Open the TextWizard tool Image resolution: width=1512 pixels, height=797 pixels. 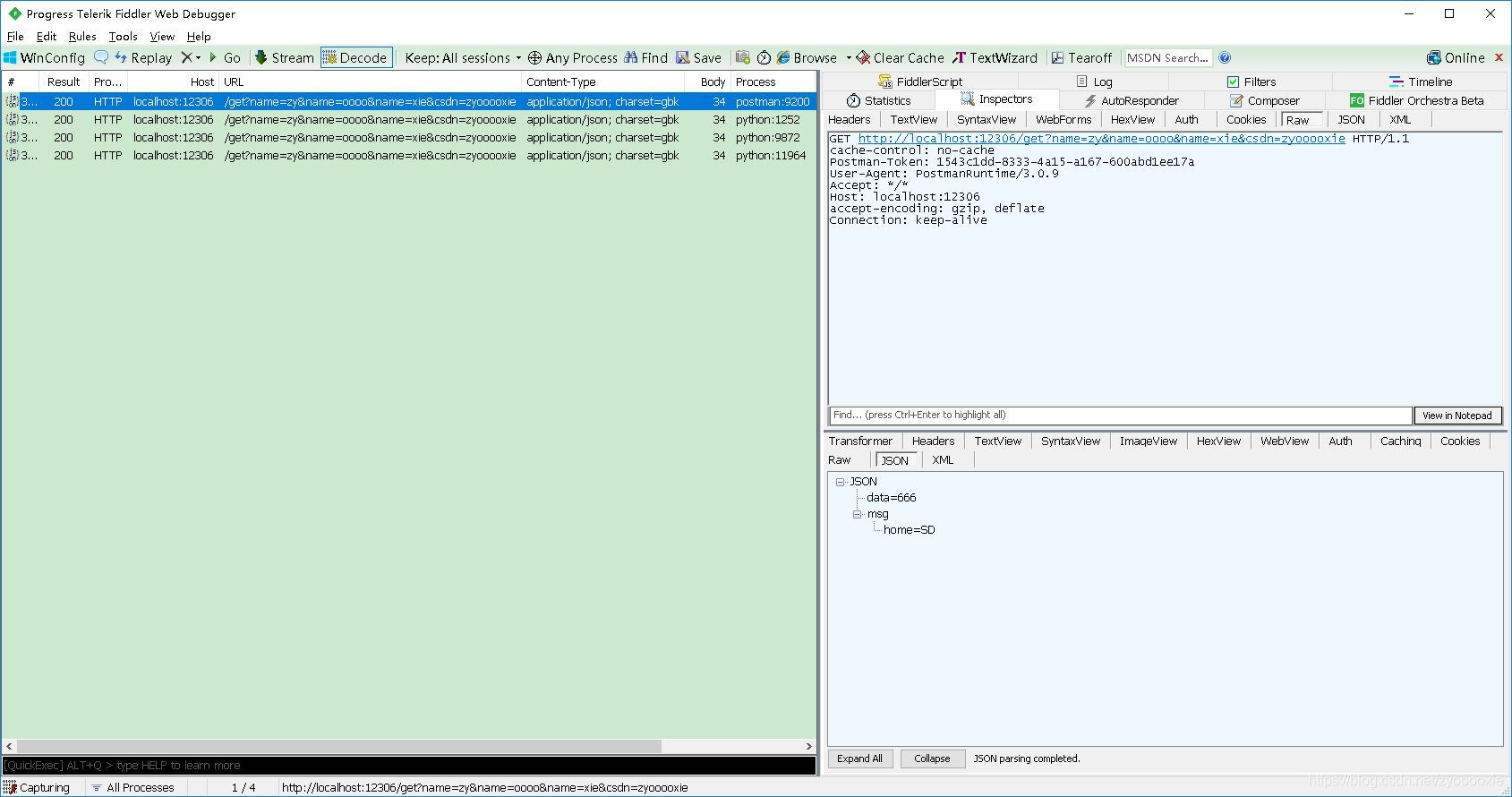pyautogui.click(x=995, y=57)
